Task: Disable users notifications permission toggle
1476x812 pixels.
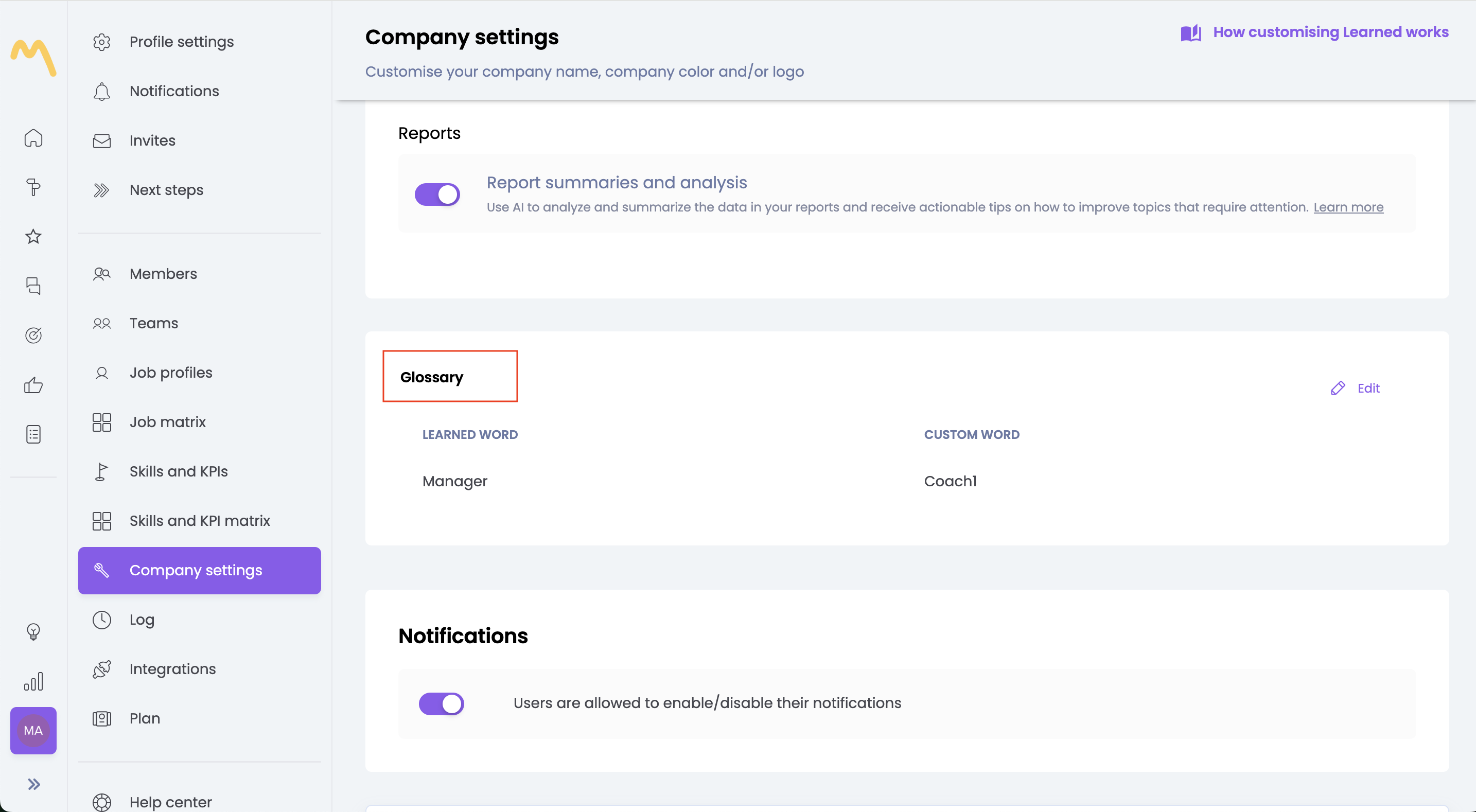Action: coord(441,704)
